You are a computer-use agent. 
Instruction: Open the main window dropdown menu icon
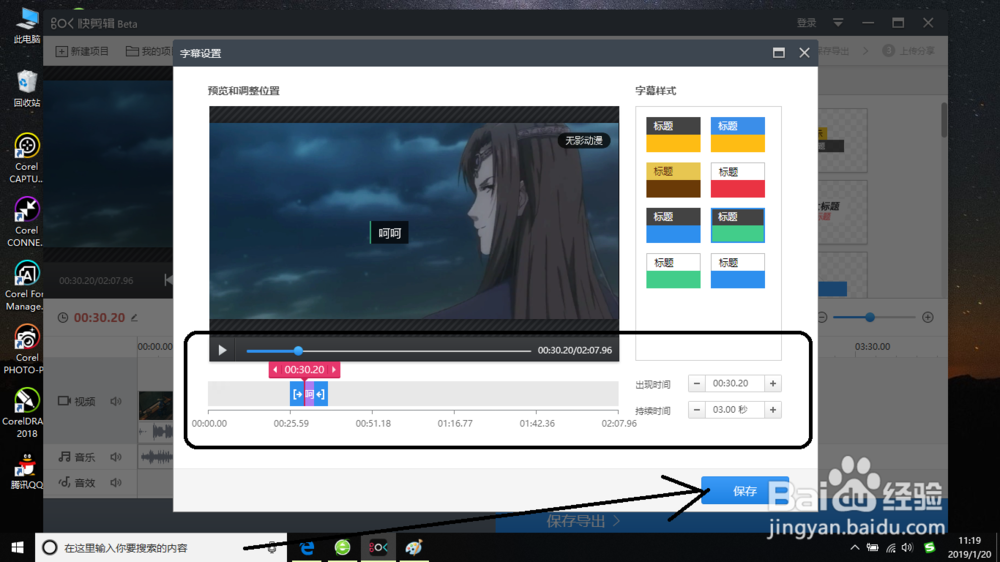838,23
